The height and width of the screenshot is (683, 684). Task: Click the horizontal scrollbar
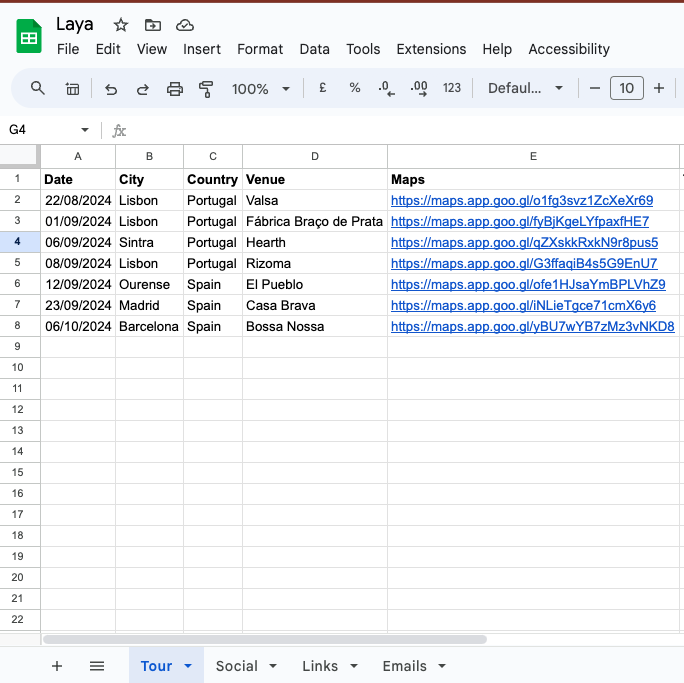(x=265, y=639)
